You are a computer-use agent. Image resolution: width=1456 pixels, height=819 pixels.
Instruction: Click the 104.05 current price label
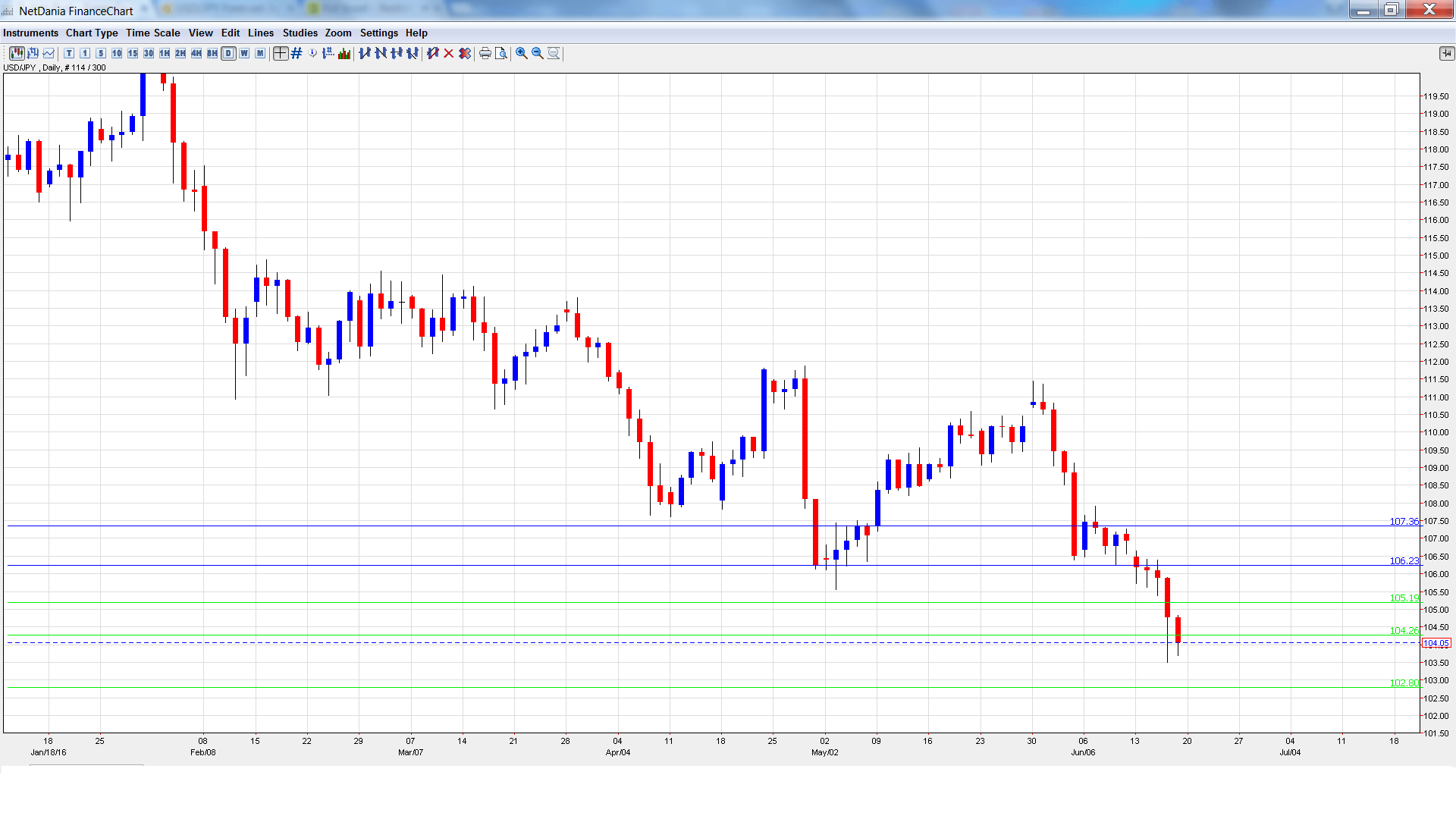coord(1436,643)
